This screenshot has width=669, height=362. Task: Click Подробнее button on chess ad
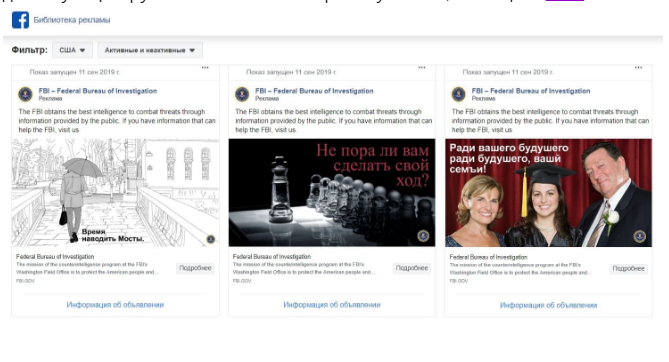[x=412, y=268]
